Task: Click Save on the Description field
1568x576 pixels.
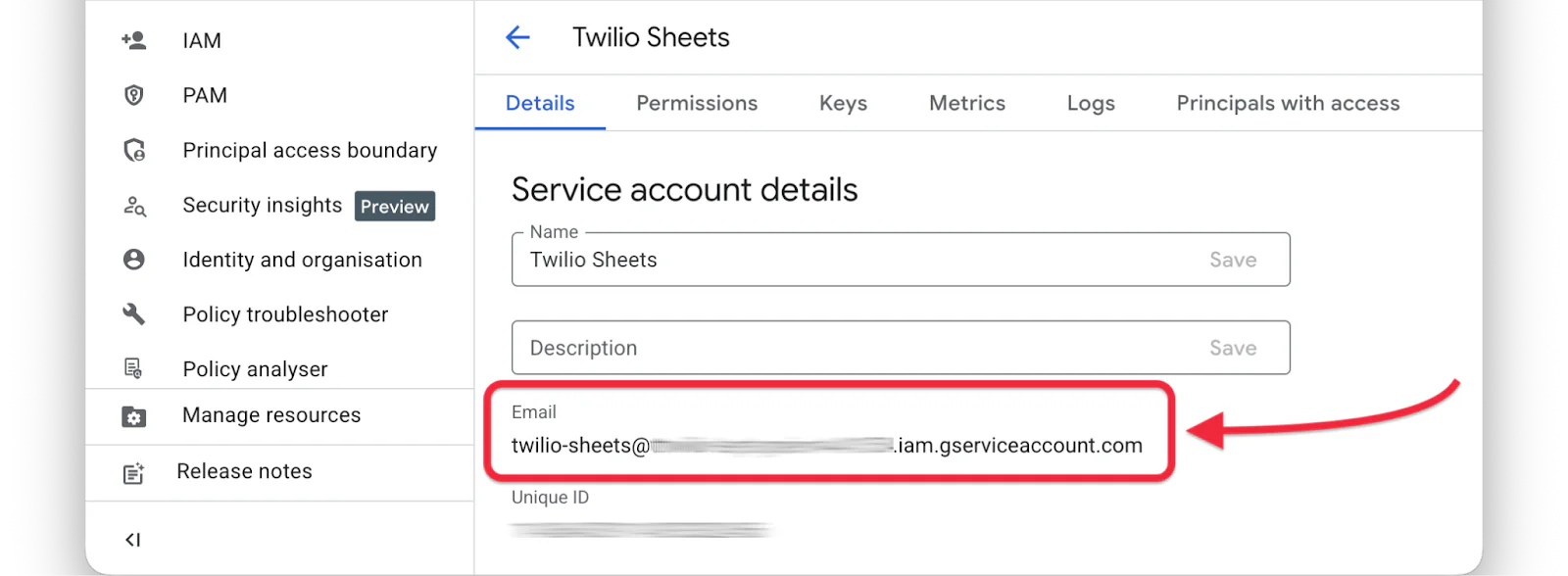Action: click(x=1232, y=348)
